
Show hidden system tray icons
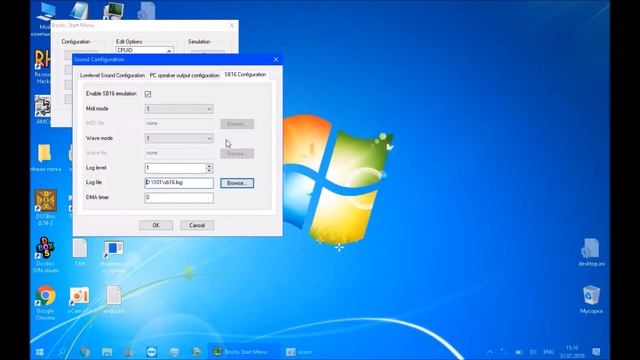tap(490, 352)
